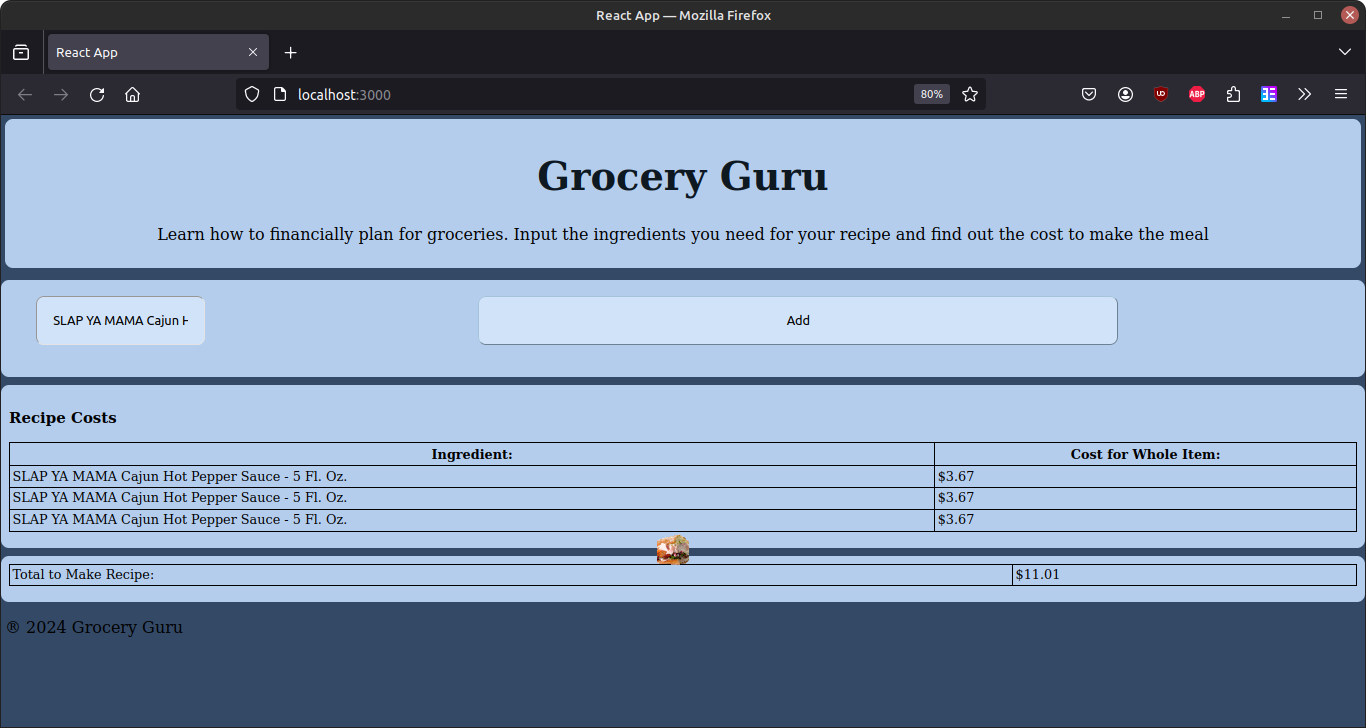This screenshot has height=728, width=1366.
Task: Maximize the Firefox window
Action: (x=1318, y=15)
